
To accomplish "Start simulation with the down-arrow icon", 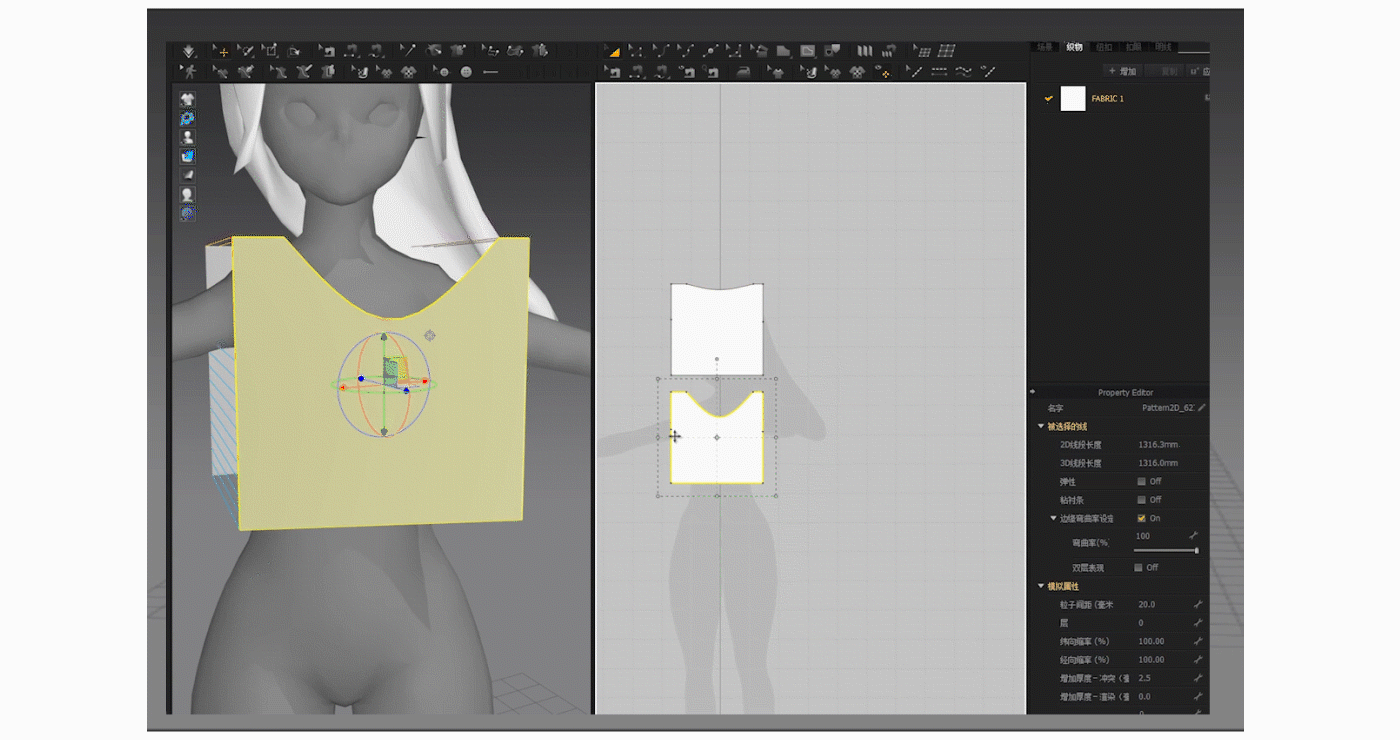I will 188,51.
